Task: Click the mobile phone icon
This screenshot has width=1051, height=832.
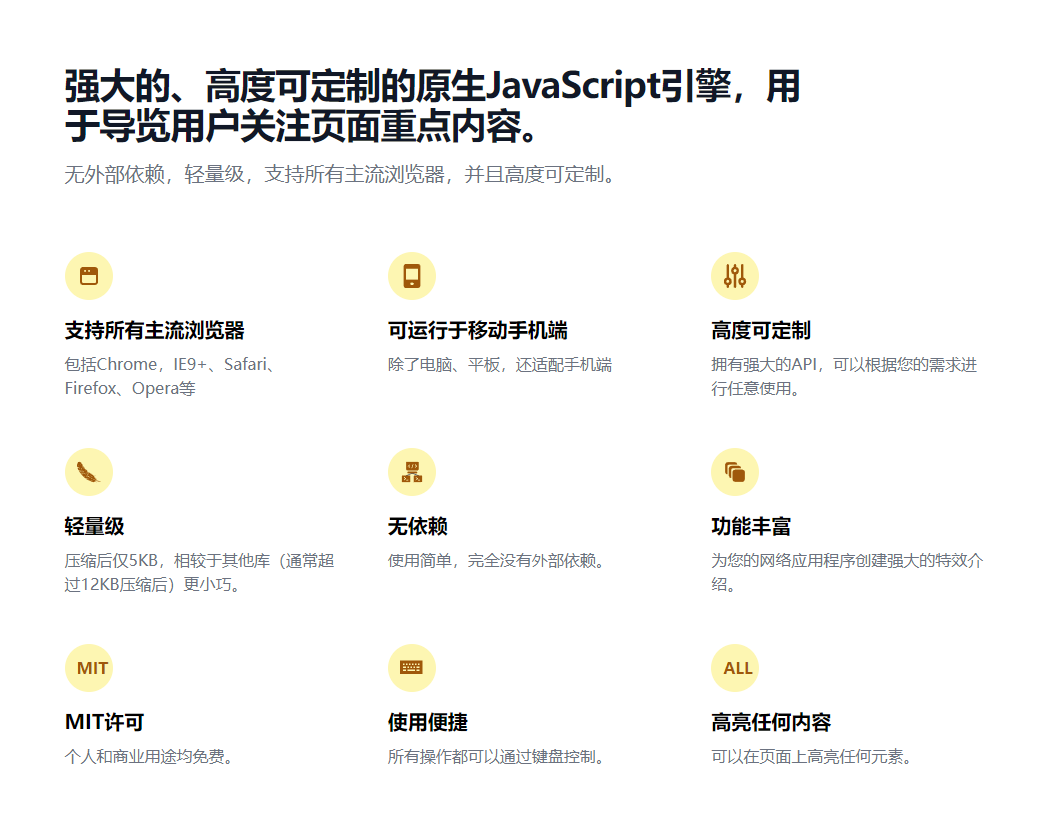Action: (x=412, y=276)
